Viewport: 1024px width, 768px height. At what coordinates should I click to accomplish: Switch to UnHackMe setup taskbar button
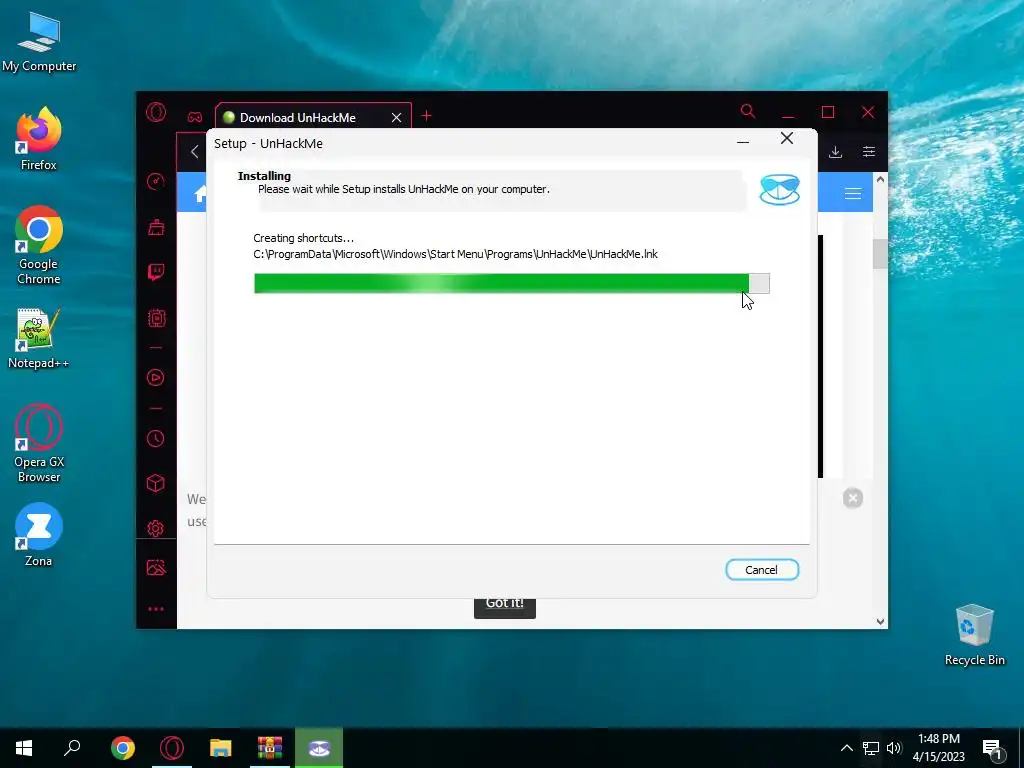click(319, 748)
